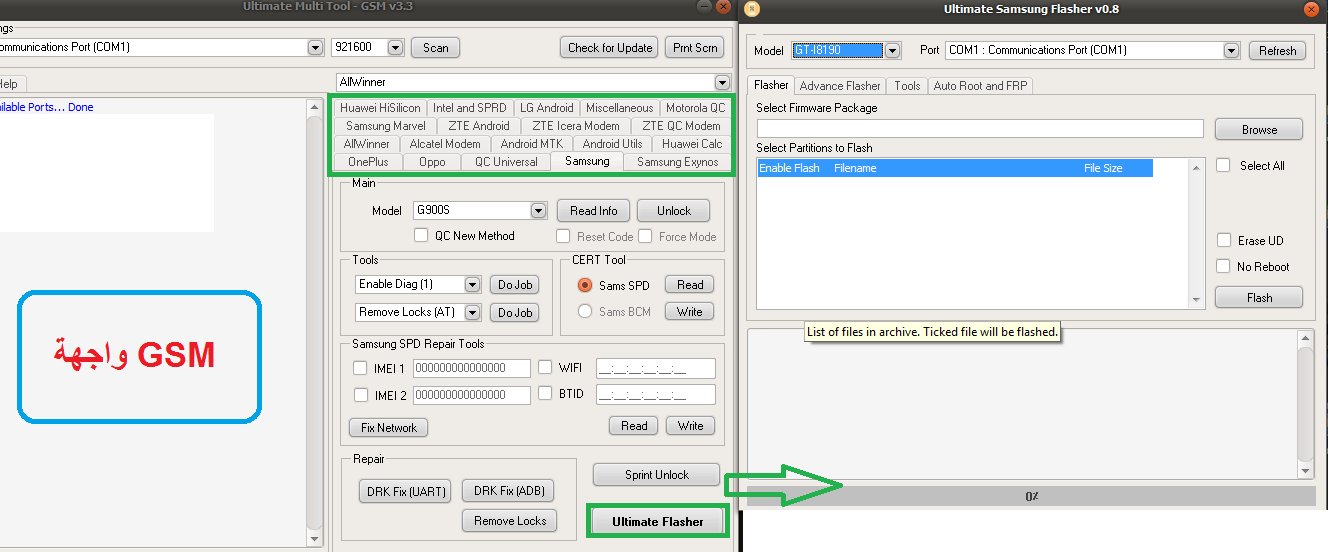Click the 0% flash progress bar

coord(1031,496)
